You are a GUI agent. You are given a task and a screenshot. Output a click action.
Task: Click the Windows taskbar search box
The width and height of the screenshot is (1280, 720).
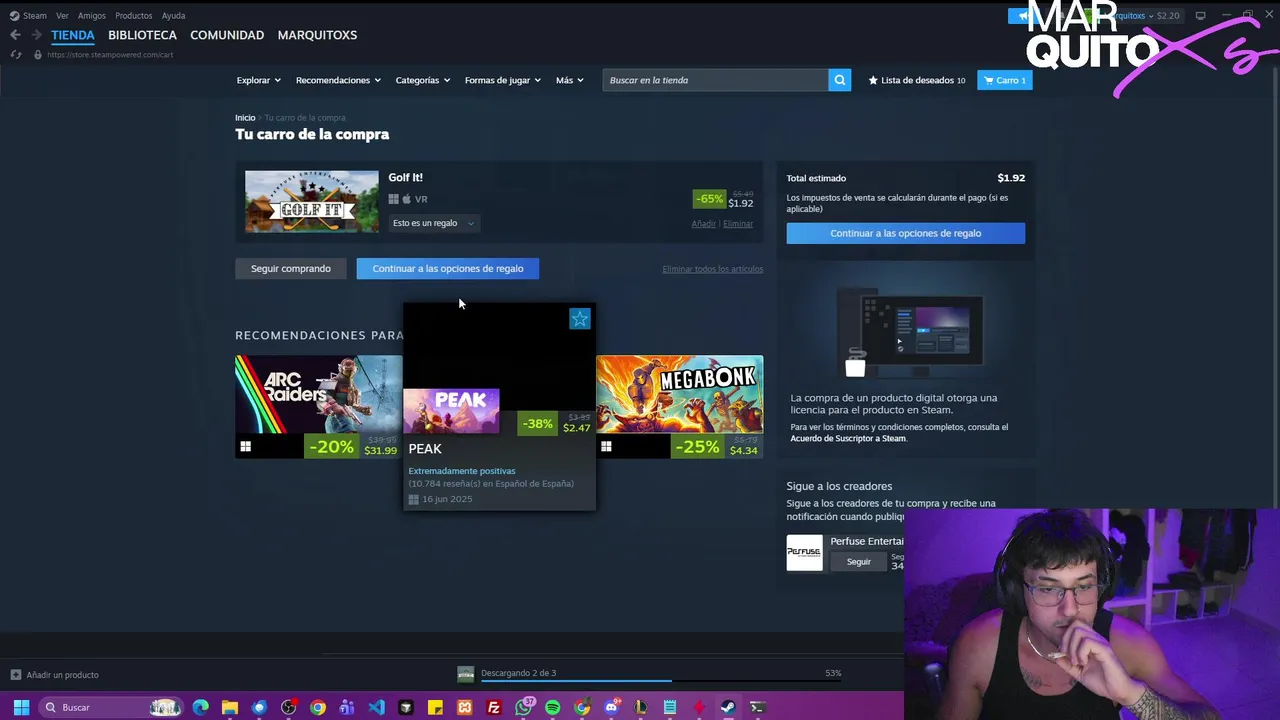(110, 707)
